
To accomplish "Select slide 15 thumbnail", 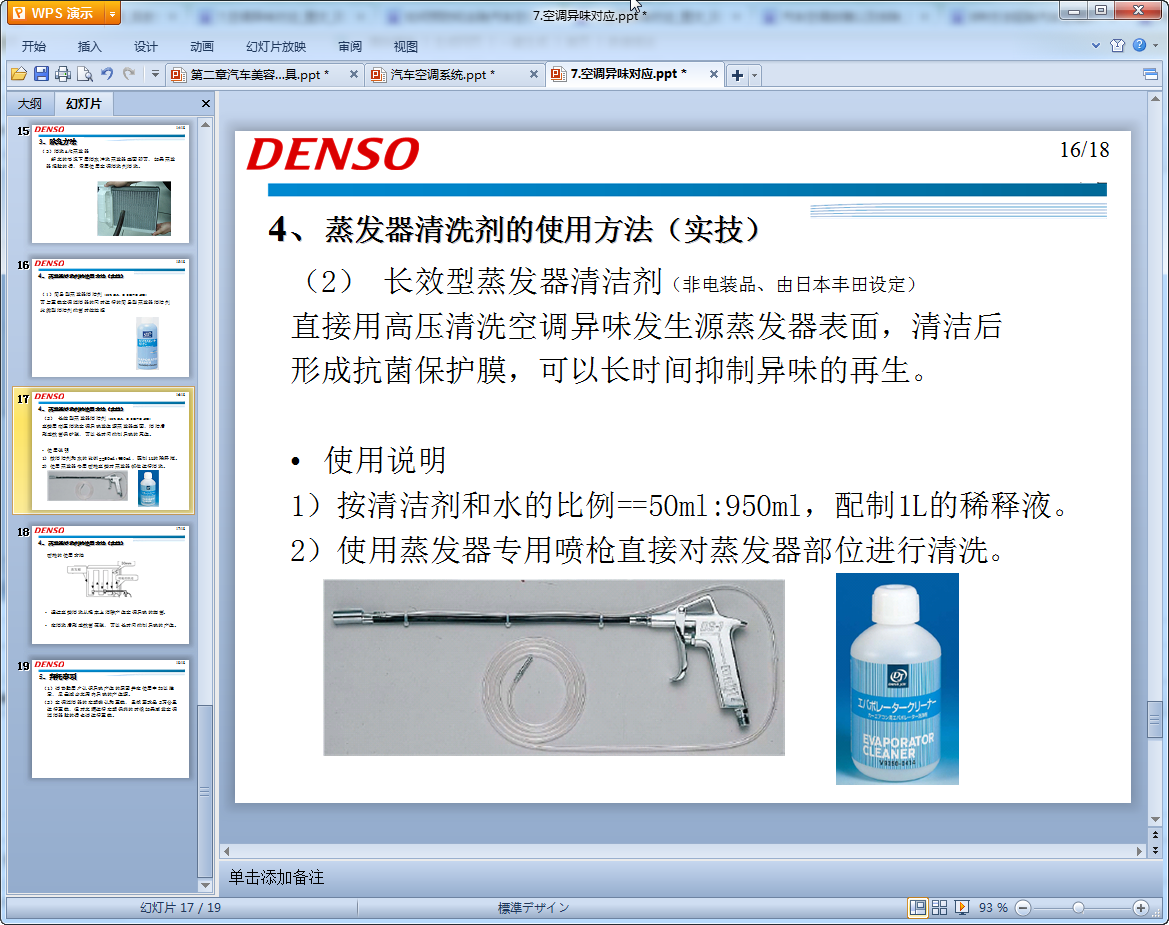I will pyautogui.click(x=110, y=183).
